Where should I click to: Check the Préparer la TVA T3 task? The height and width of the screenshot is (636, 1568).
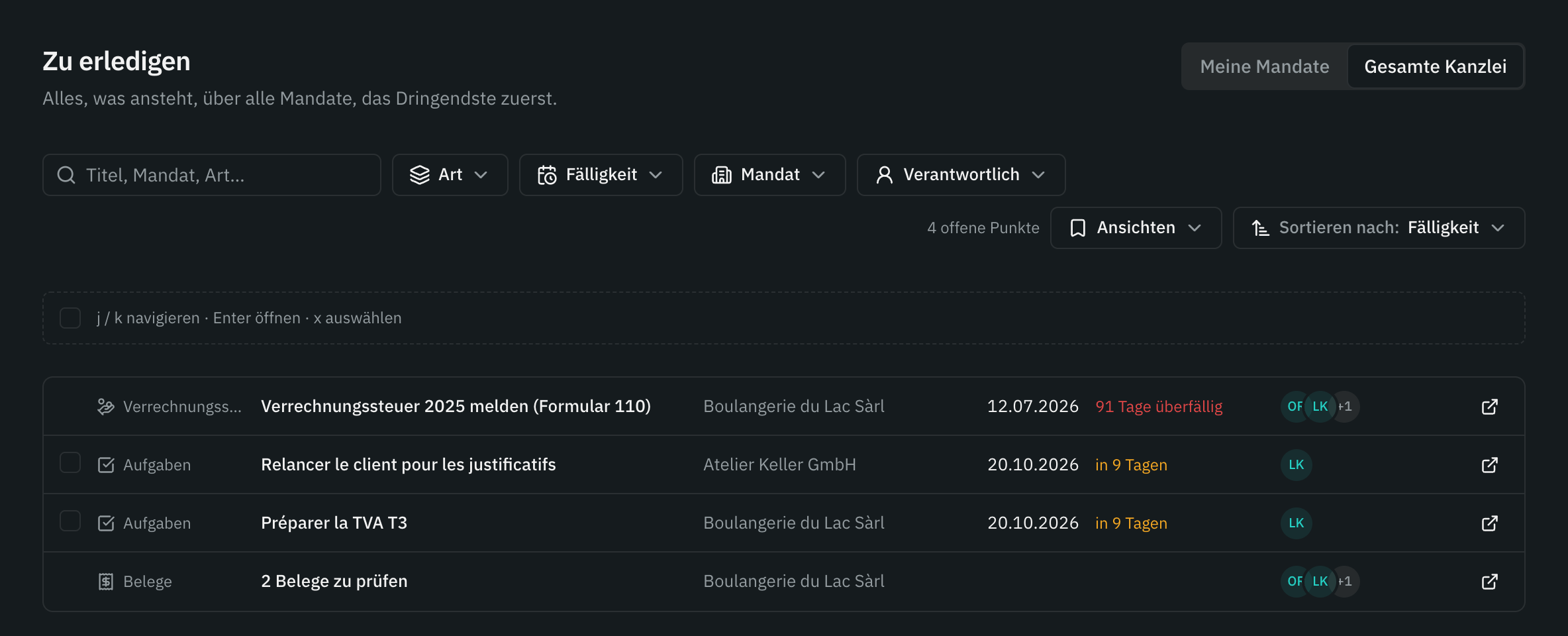pos(70,521)
